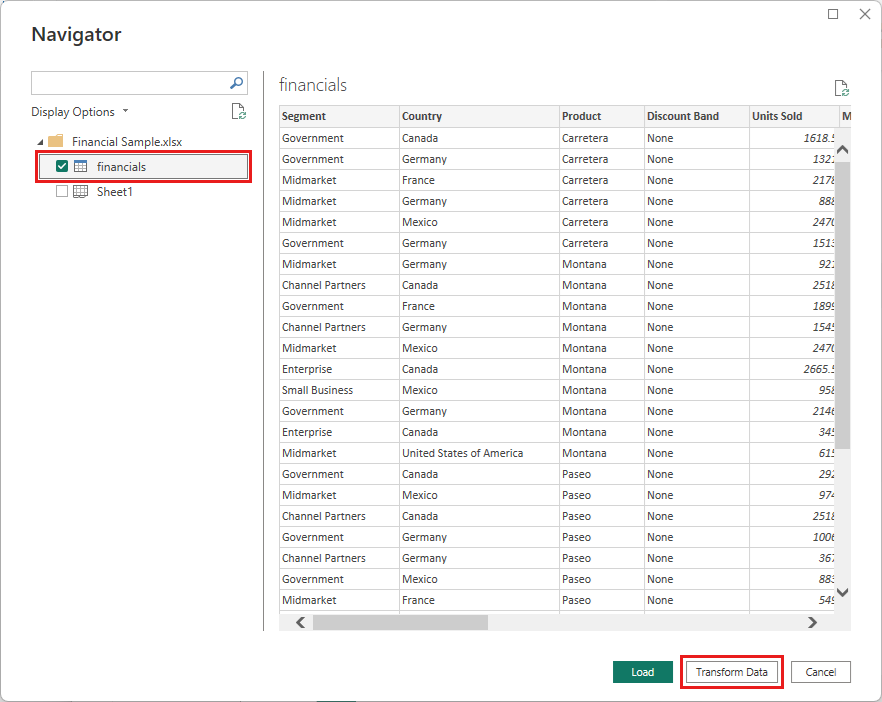Click the Sheet1 worksheet icon
This screenshot has height=702, width=882.
(80, 191)
